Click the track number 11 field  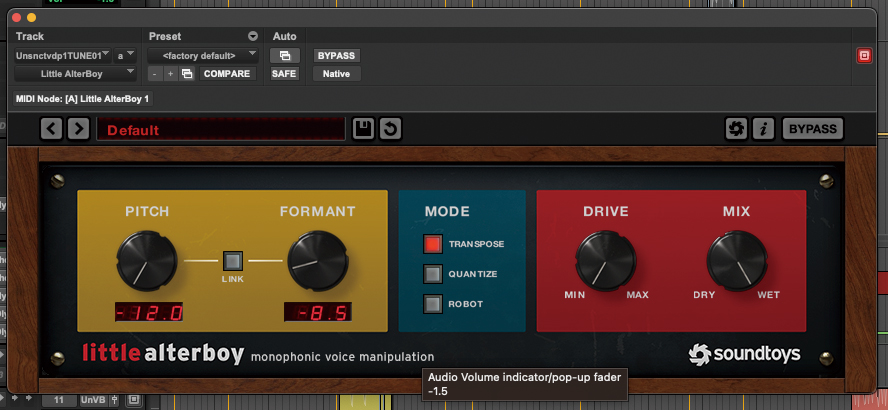pos(58,400)
